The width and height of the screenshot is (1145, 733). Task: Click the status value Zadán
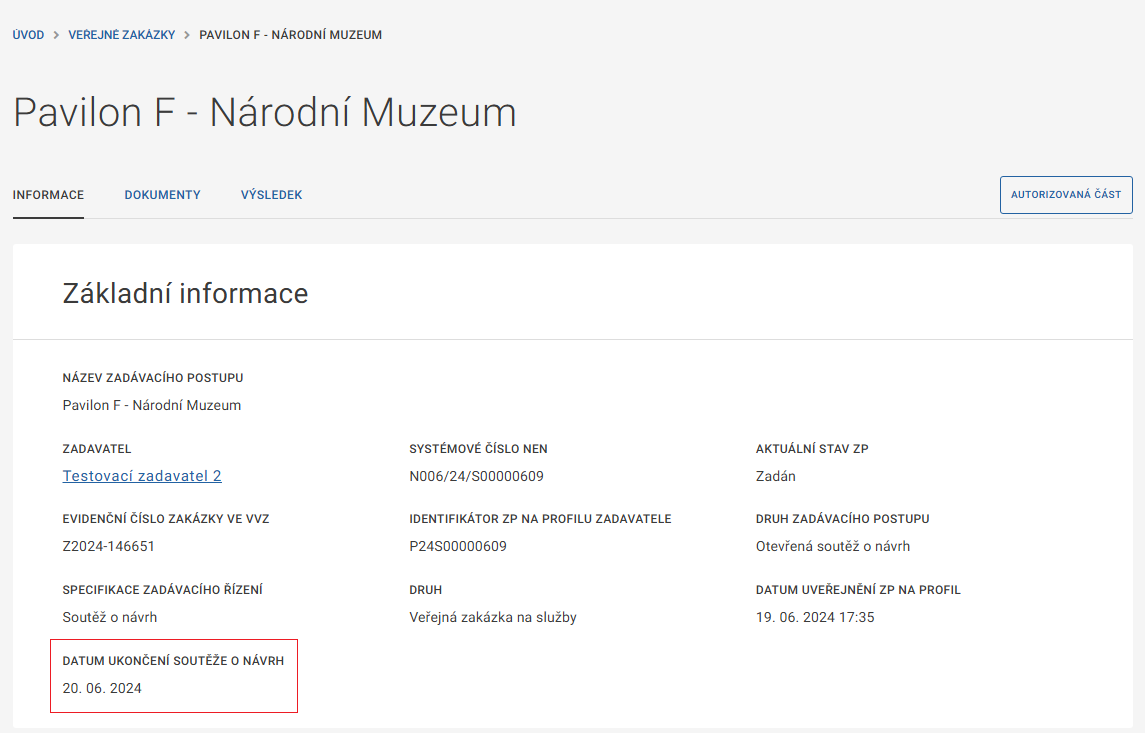pos(775,476)
